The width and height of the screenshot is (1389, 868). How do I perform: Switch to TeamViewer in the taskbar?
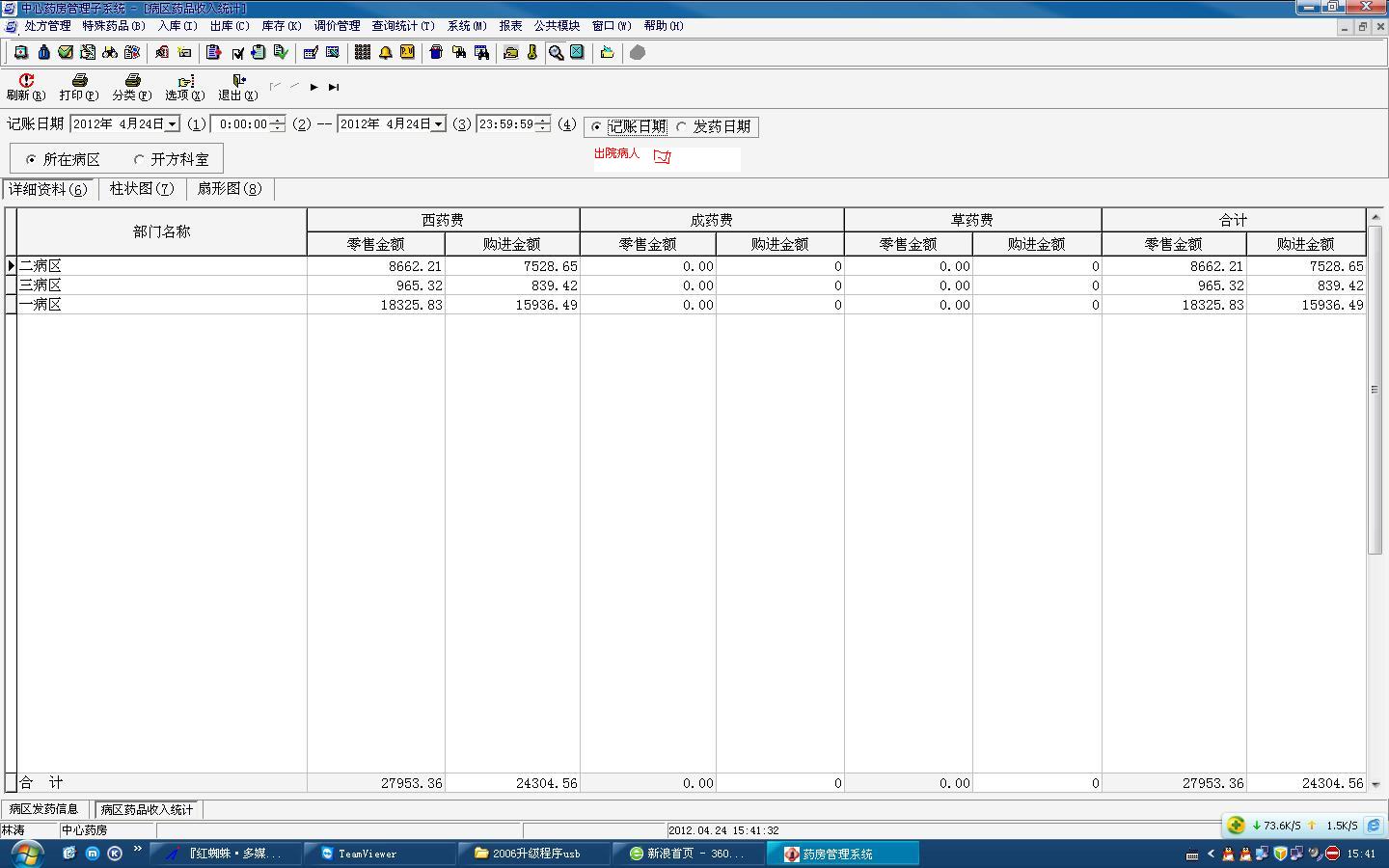point(379,854)
